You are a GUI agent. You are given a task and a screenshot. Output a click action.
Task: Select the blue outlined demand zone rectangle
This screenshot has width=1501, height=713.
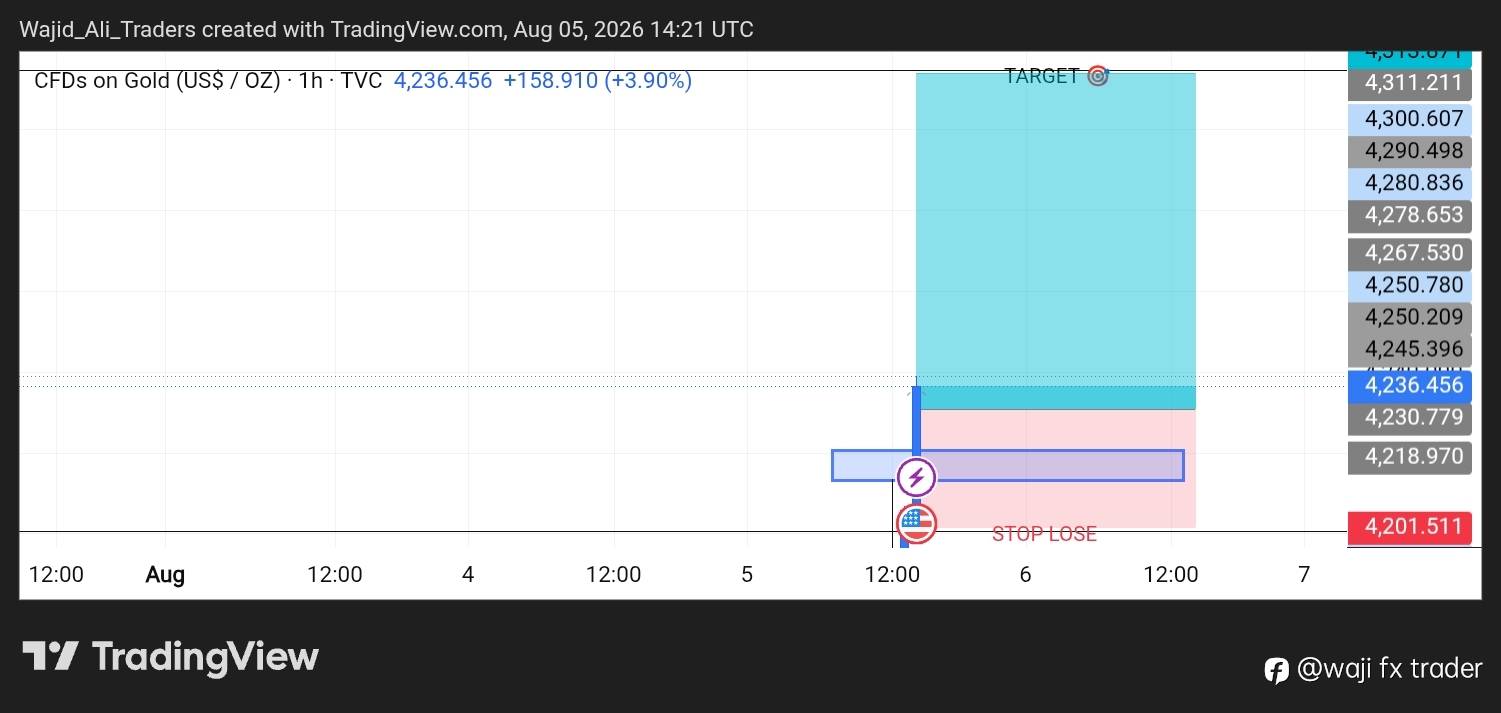pos(1008,465)
